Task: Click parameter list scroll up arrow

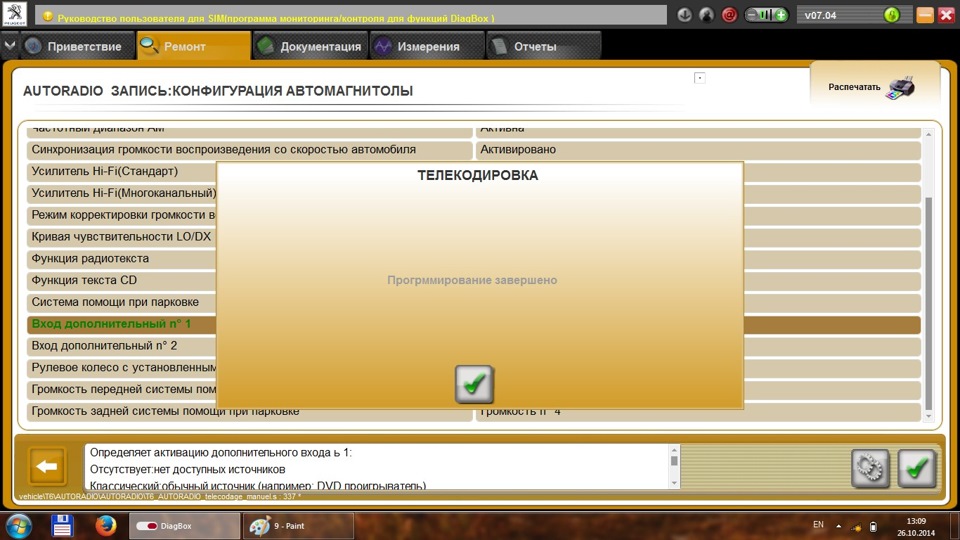Action: pos(929,134)
